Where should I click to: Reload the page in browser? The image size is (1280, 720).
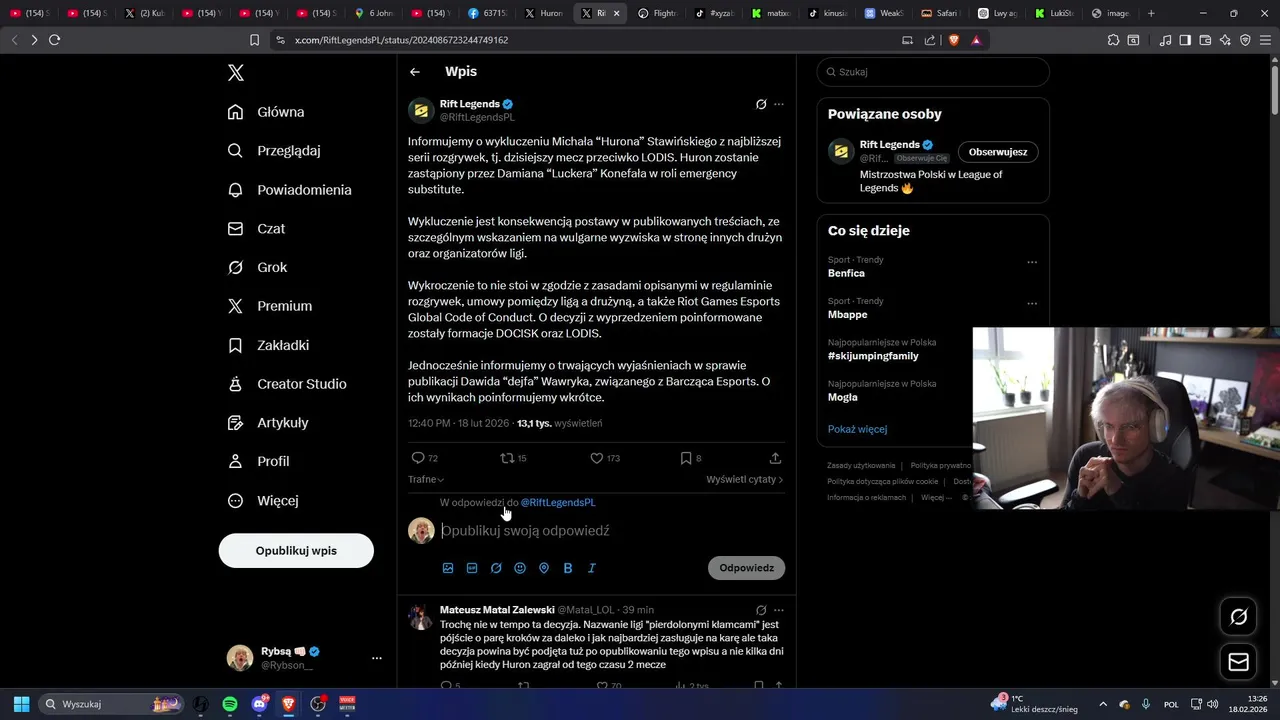pos(54,40)
